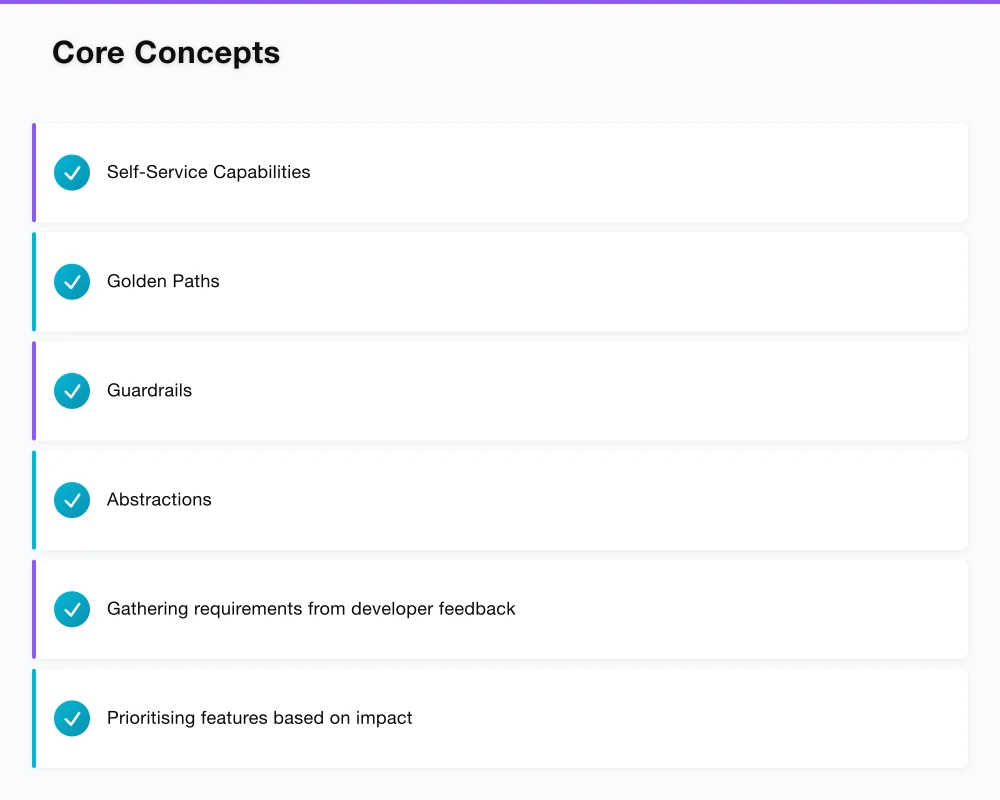Image resolution: width=1000 pixels, height=800 pixels.
Task: Click the teal circle on the Abstractions card
Action: click(x=71, y=500)
